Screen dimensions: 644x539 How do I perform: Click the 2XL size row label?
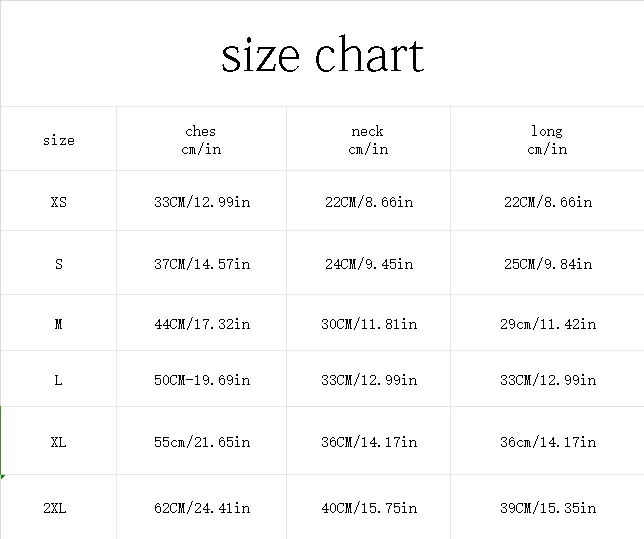(55, 508)
